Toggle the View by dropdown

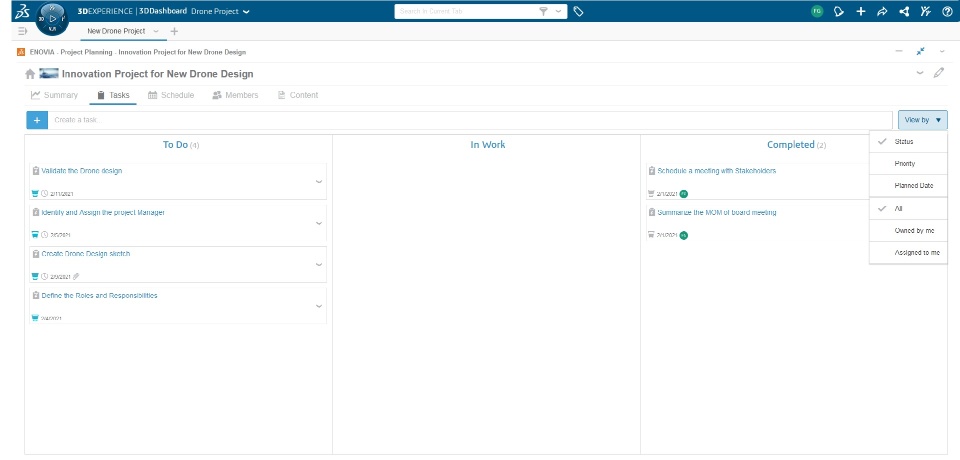(923, 120)
